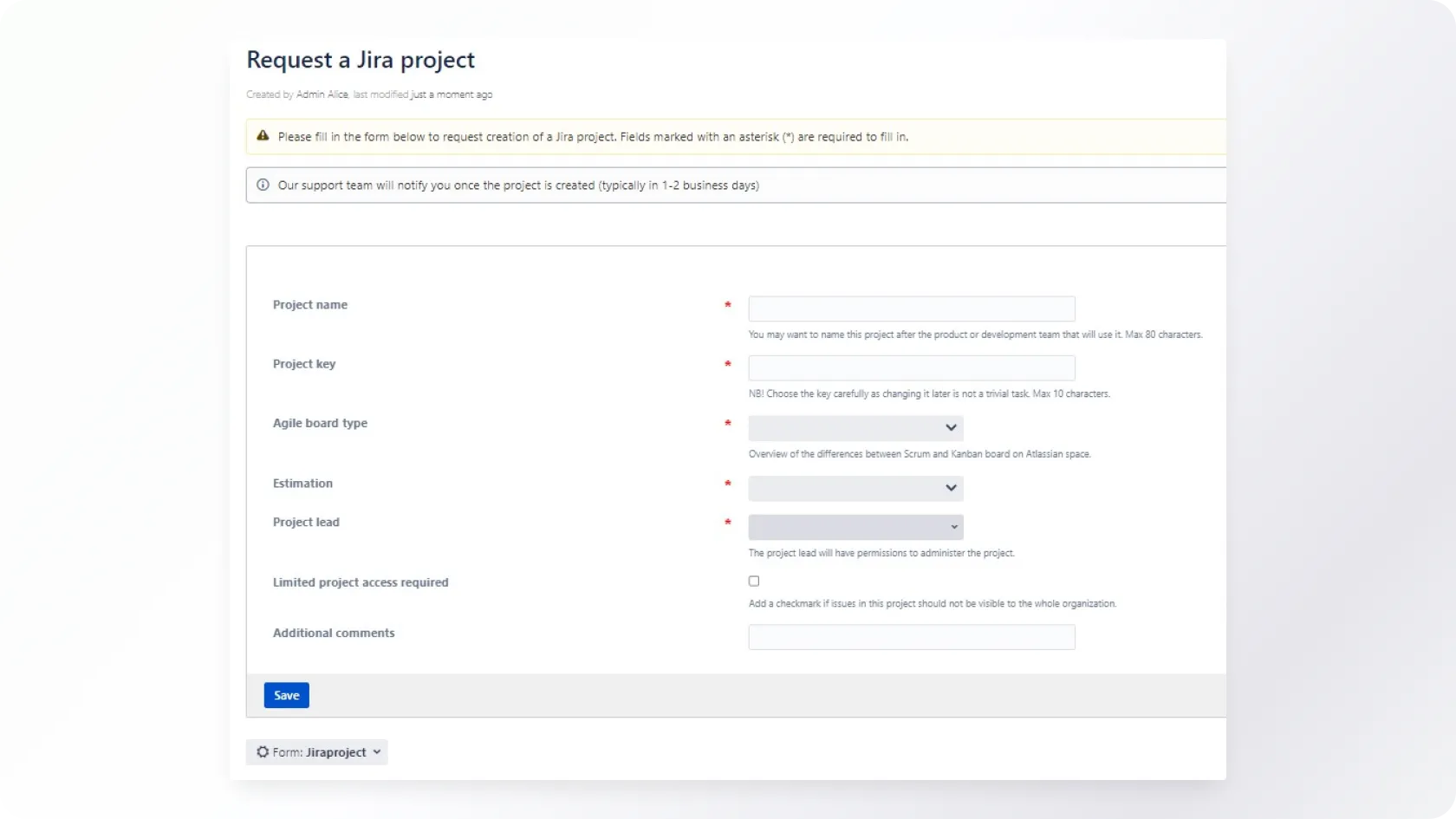The image size is (1456, 819).
Task: Click the Request a Jira project page title
Action: [x=361, y=60]
